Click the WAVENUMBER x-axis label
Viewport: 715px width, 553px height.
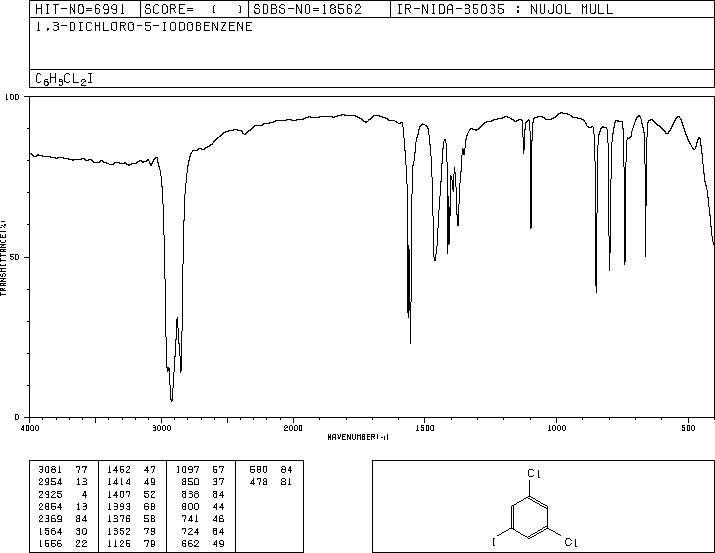[x=358, y=437]
